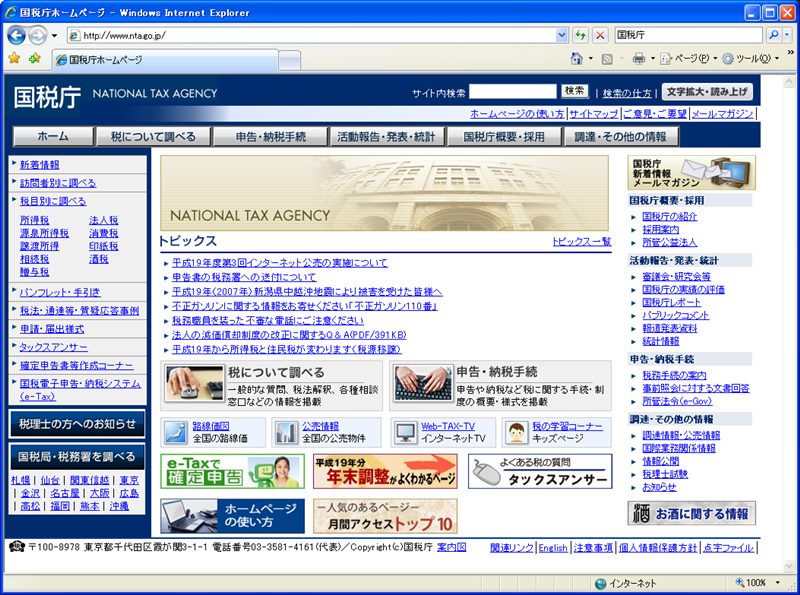Open the address bar dropdown arrow
Image resolution: width=800 pixels, height=595 pixels.
(x=561, y=35)
